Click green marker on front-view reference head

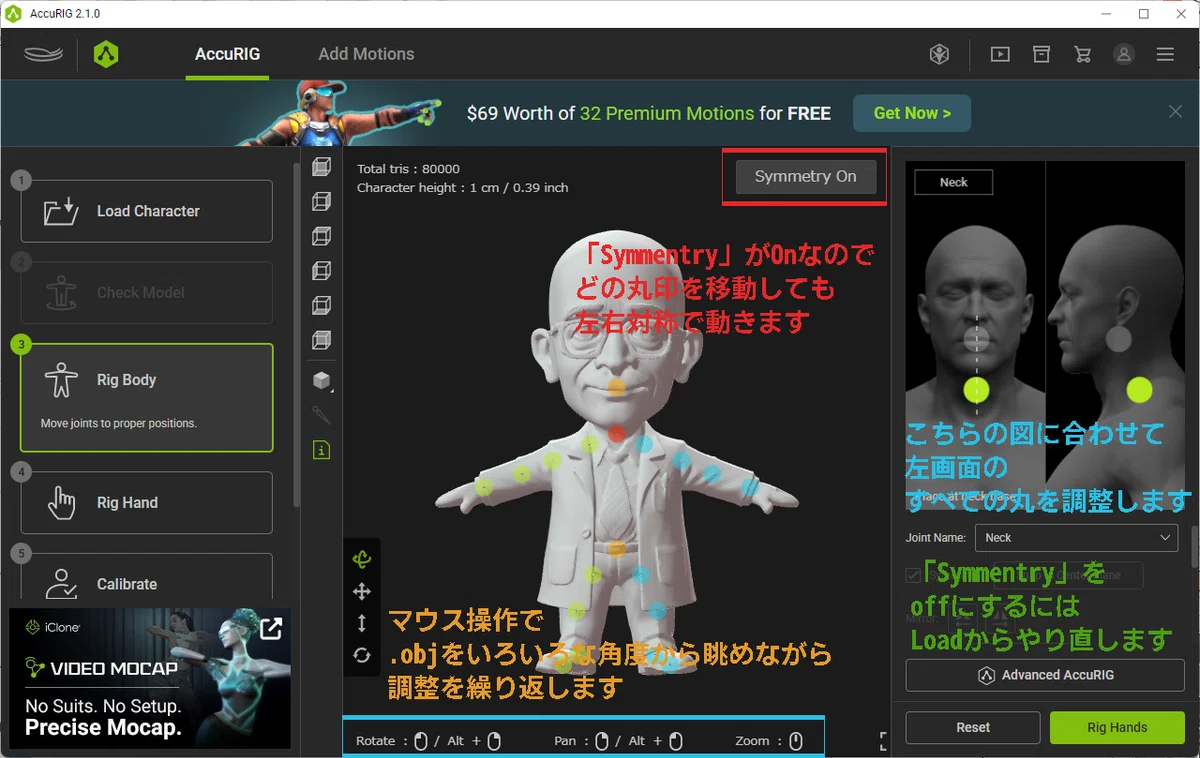click(976, 390)
